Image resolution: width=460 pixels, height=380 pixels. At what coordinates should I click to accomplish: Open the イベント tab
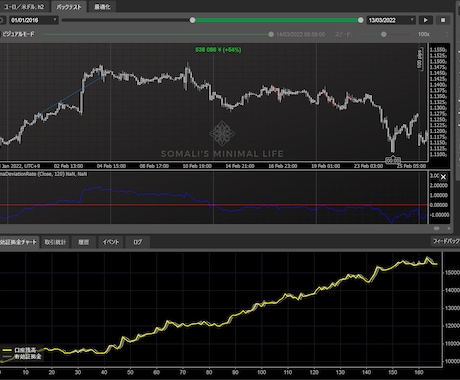111,242
